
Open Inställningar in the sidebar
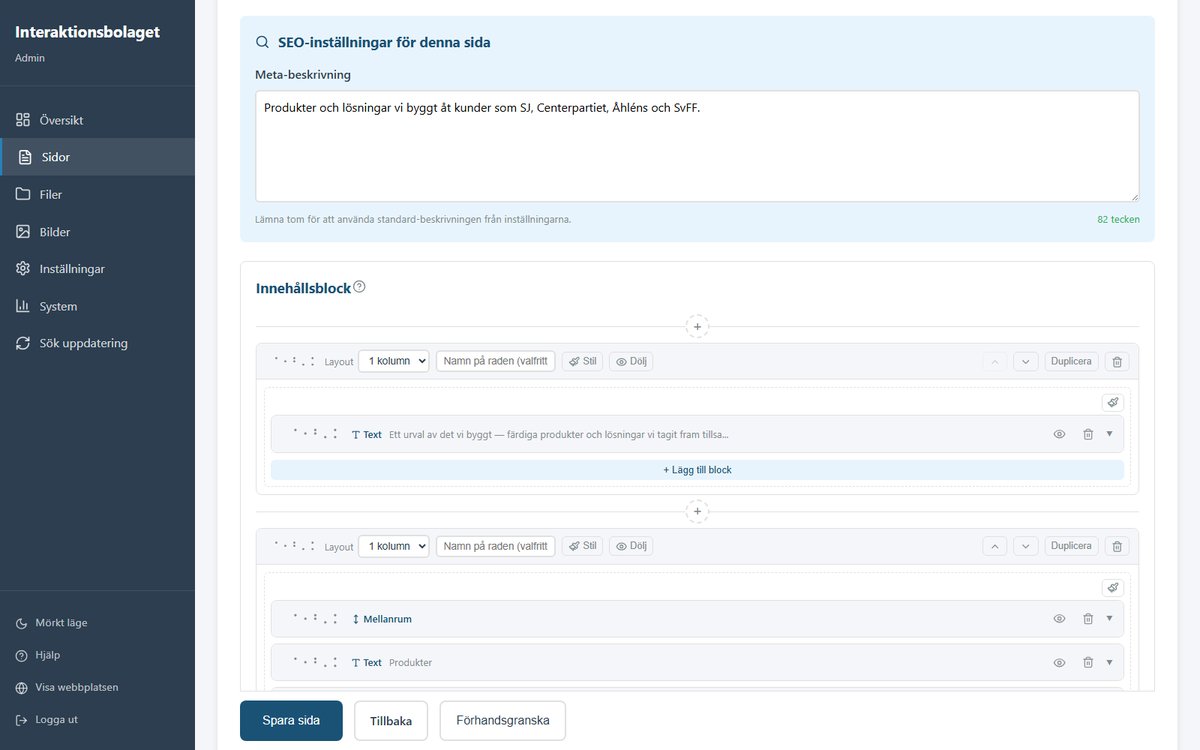point(97,269)
